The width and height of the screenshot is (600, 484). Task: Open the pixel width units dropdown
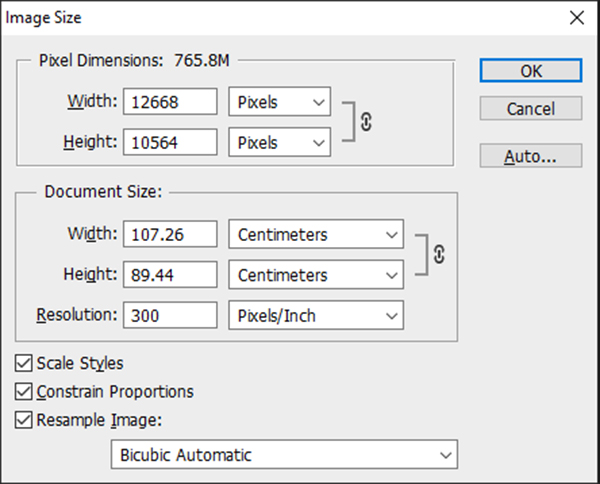click(280, 102)
